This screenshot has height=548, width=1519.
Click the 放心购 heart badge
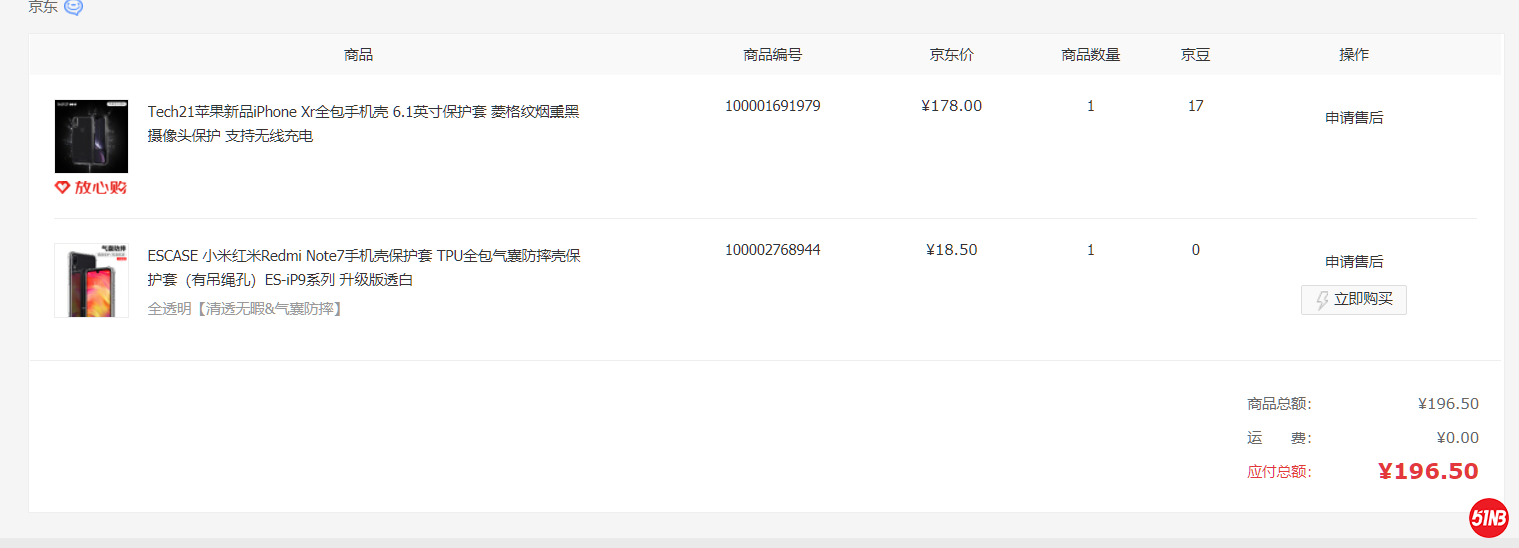[x=91, y=187]
